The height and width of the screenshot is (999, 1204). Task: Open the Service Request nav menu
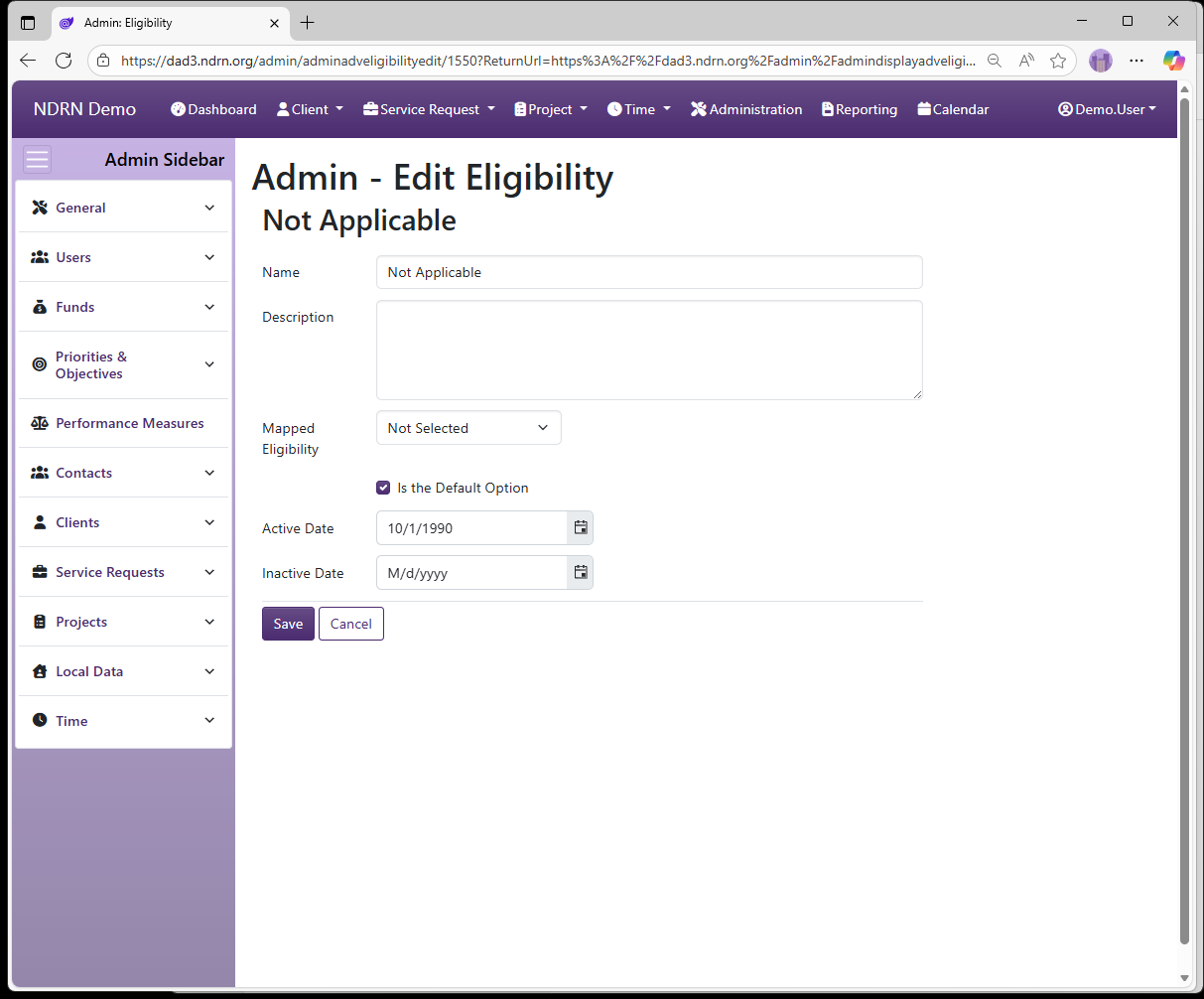pyautogui.click(x=429, y=109)
